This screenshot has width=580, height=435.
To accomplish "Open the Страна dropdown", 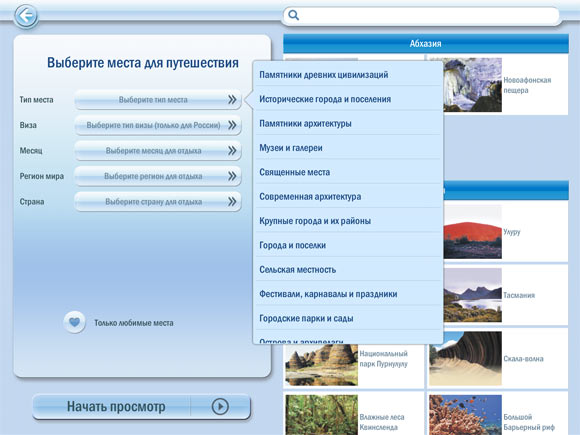I will (158, 202).
